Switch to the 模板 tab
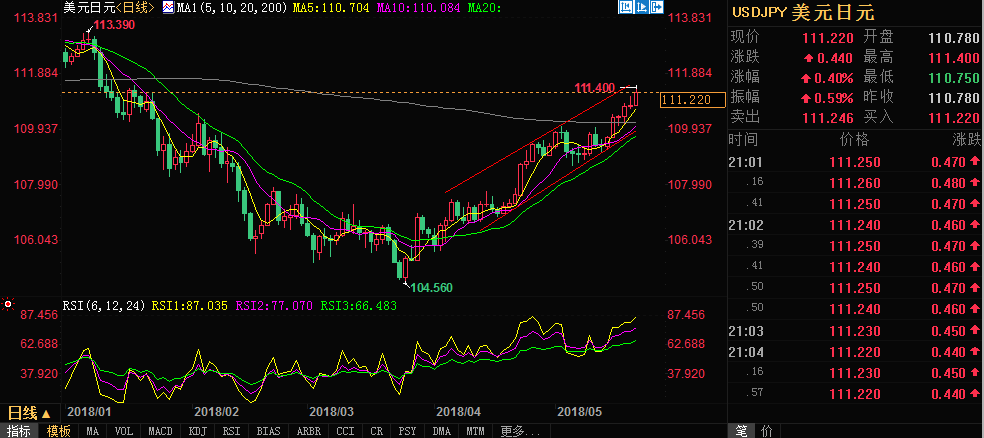 click(x=58, y=431)
